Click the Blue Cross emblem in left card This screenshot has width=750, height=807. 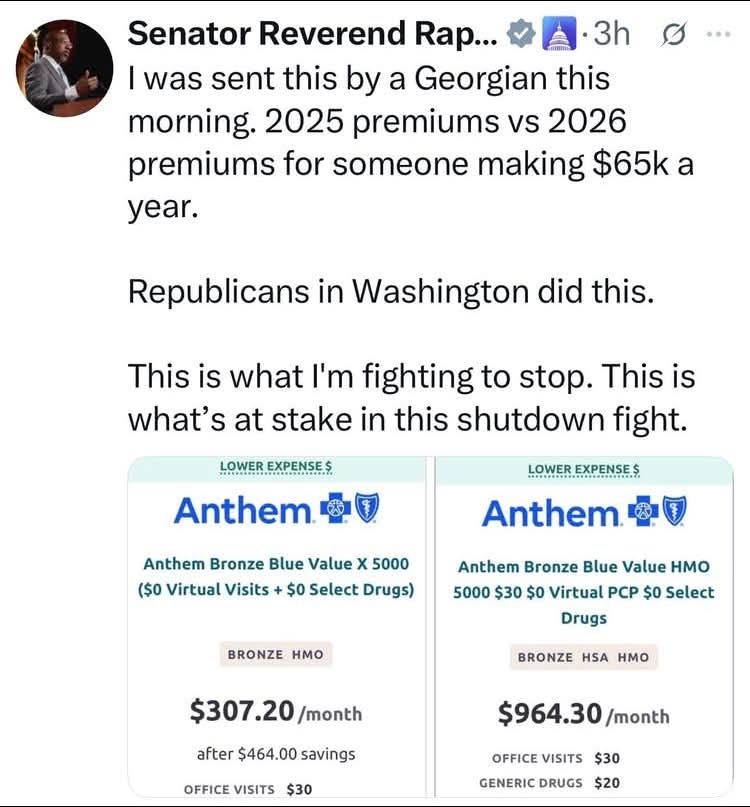click(x=335, y=510)
